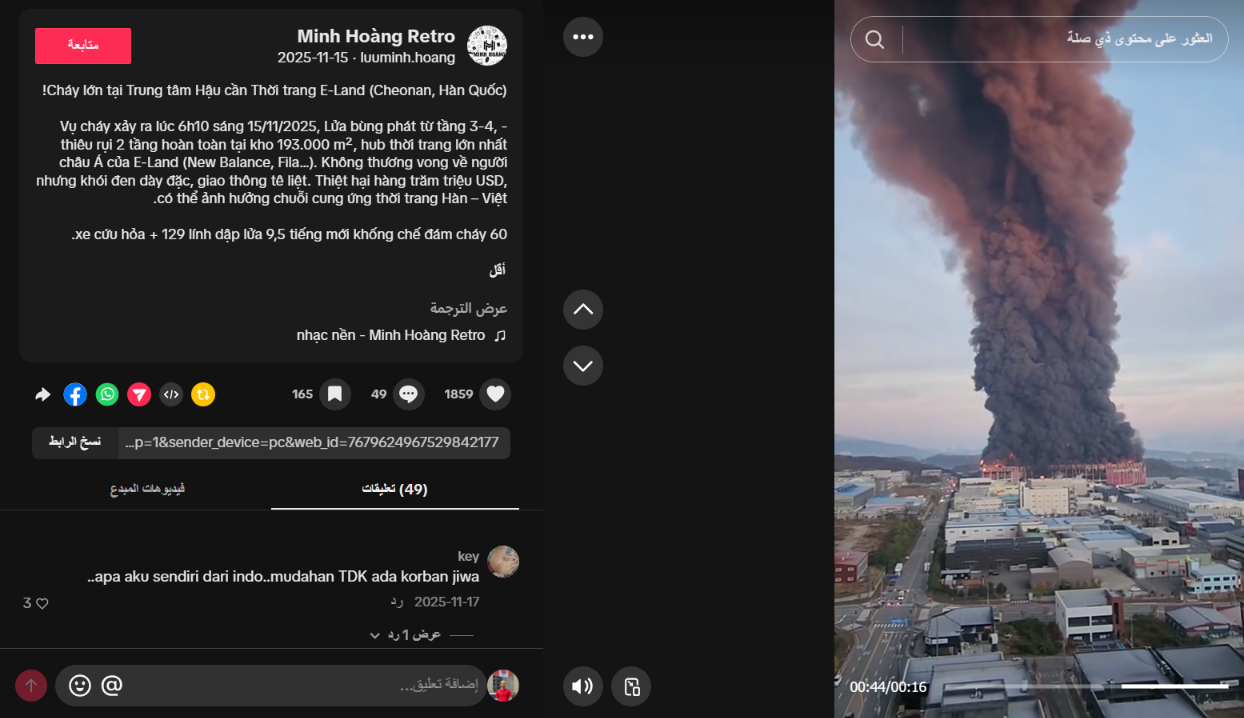The image size is (1244, 718).
Task: Open comments via speech bubble icon
Action: coord(408,394)
